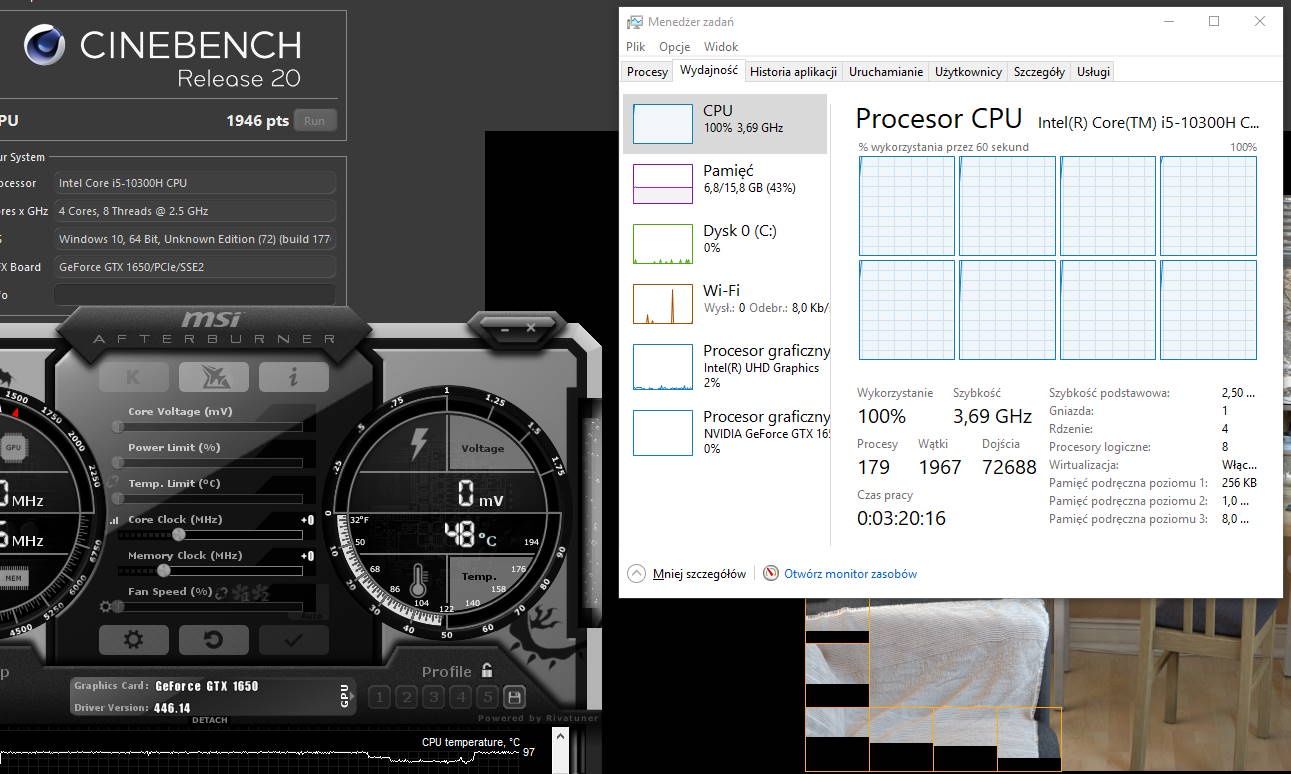Viewport: 1291px width, 774px height.
Task: Switch to the Uruchamianie tab
Action: coord(886,72)
